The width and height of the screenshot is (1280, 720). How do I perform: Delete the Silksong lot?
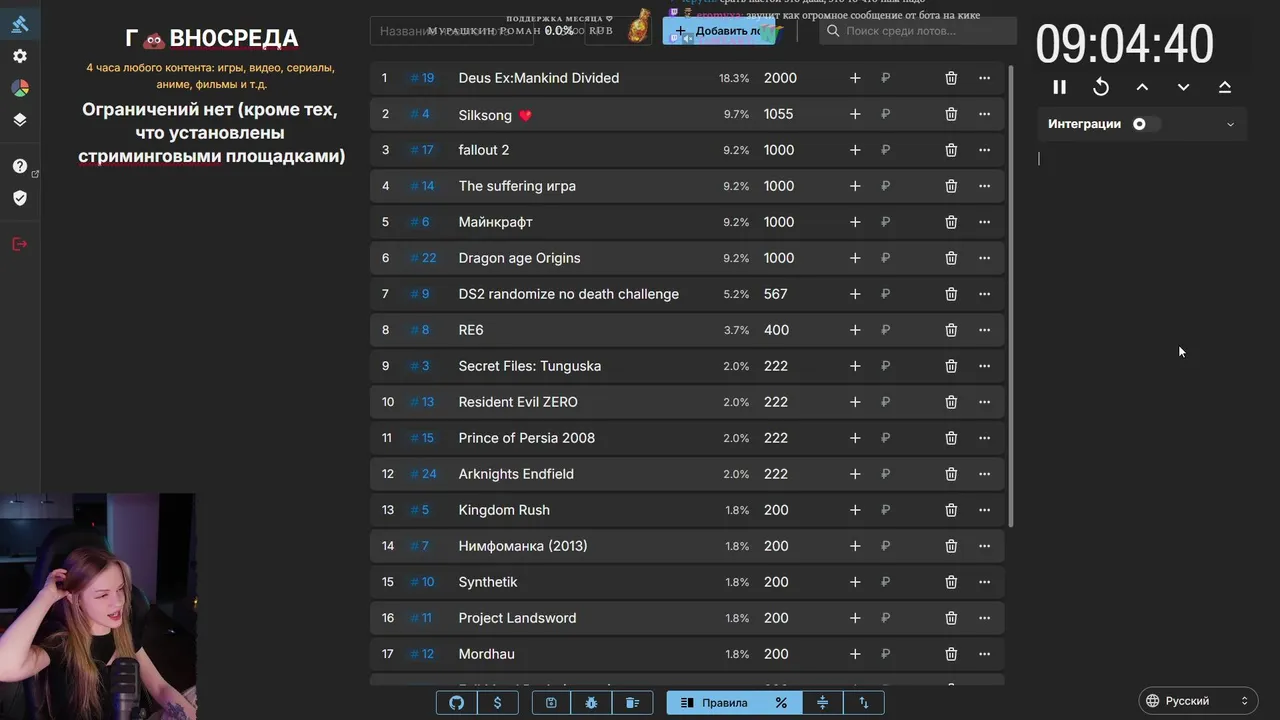[x=951, y=114]
